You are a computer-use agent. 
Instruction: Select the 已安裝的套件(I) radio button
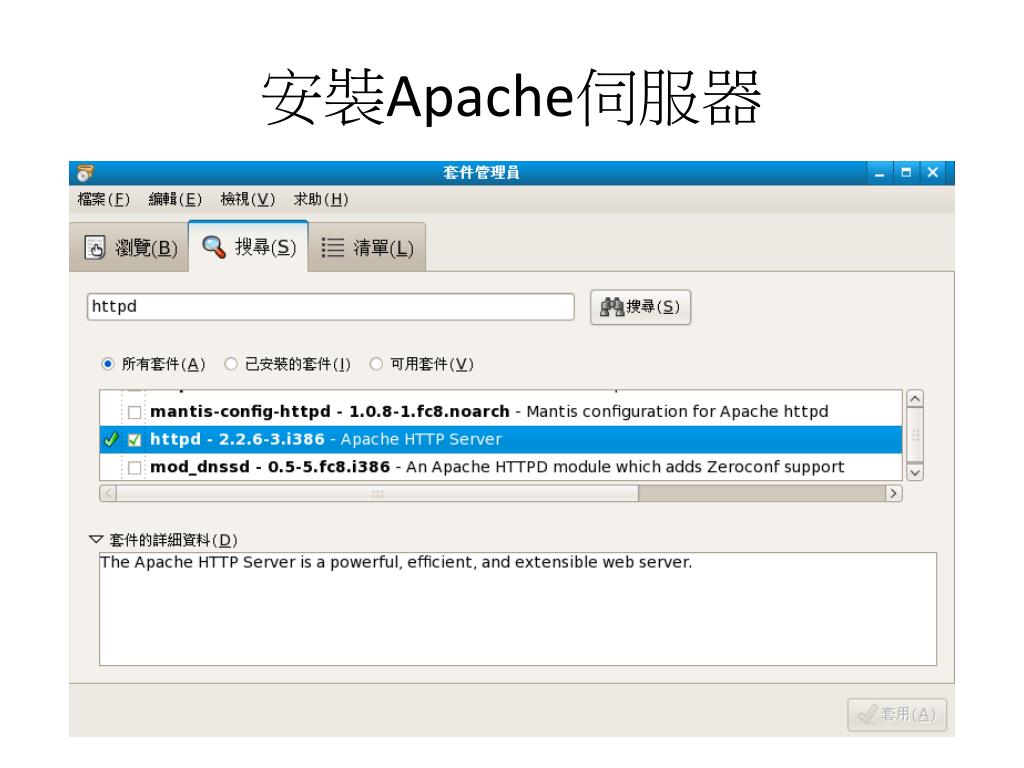[231, 364]
